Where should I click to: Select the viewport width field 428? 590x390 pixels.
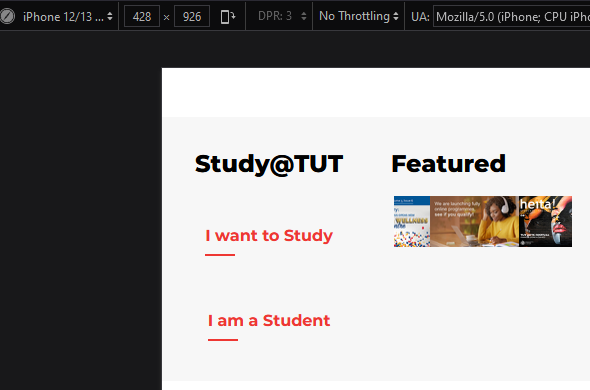coord(142,17)
